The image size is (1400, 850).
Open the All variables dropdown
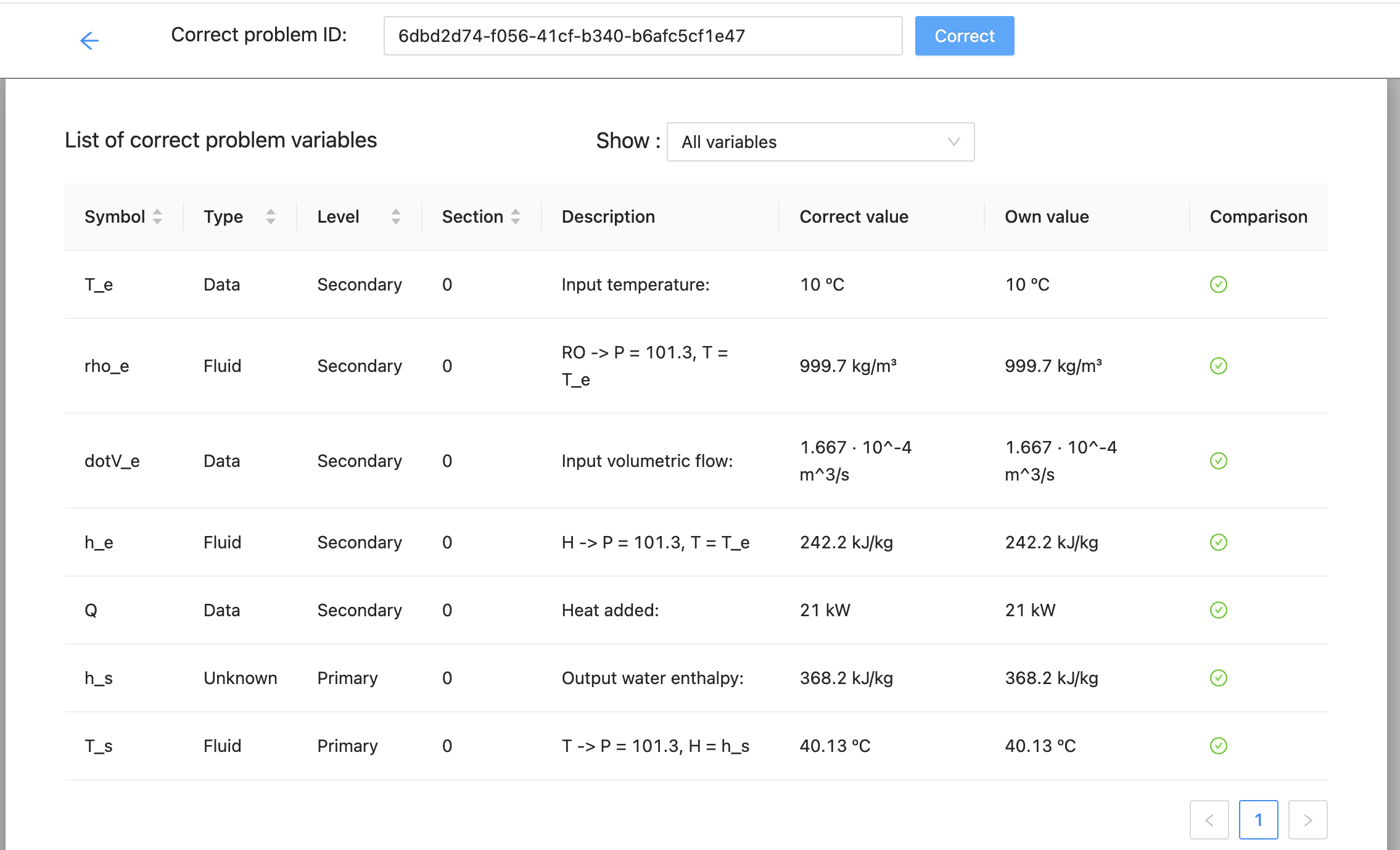pos(820,142)
